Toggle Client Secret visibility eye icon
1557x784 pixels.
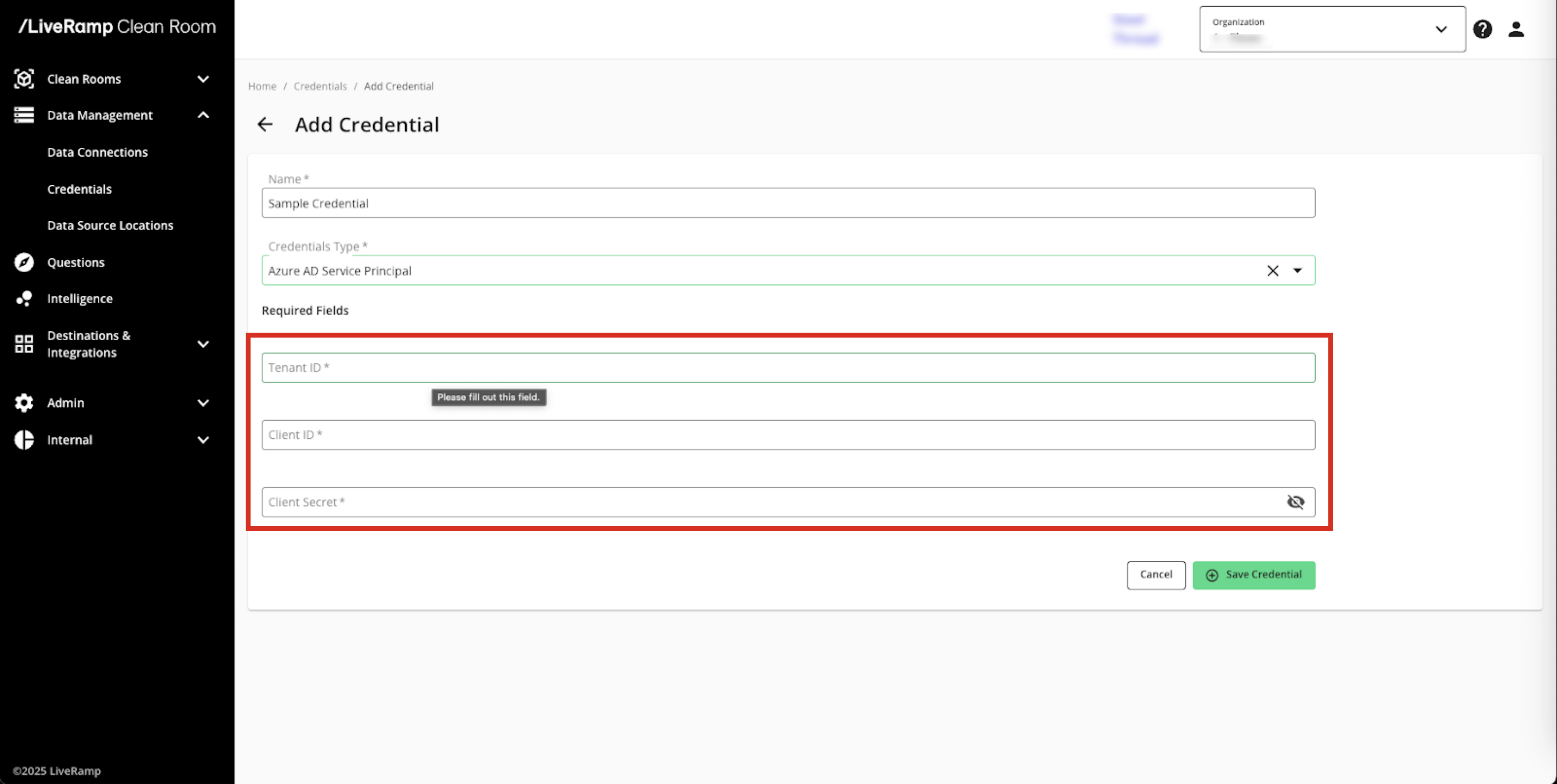coord(1295,501)
